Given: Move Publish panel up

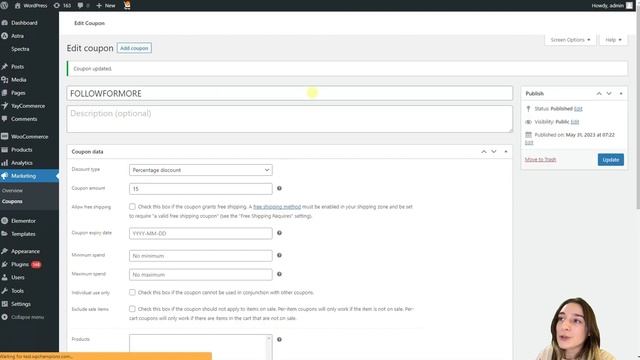Looking at the screenshot, I should pyautogui.click(x=599, y=94).
